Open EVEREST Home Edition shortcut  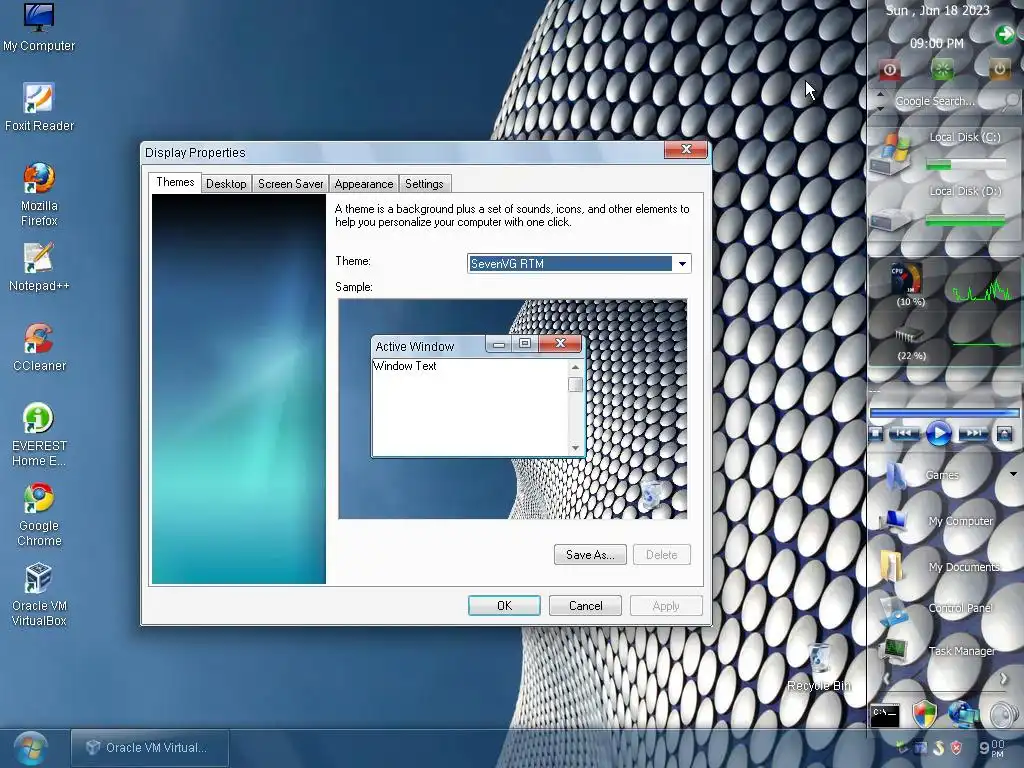39,434
